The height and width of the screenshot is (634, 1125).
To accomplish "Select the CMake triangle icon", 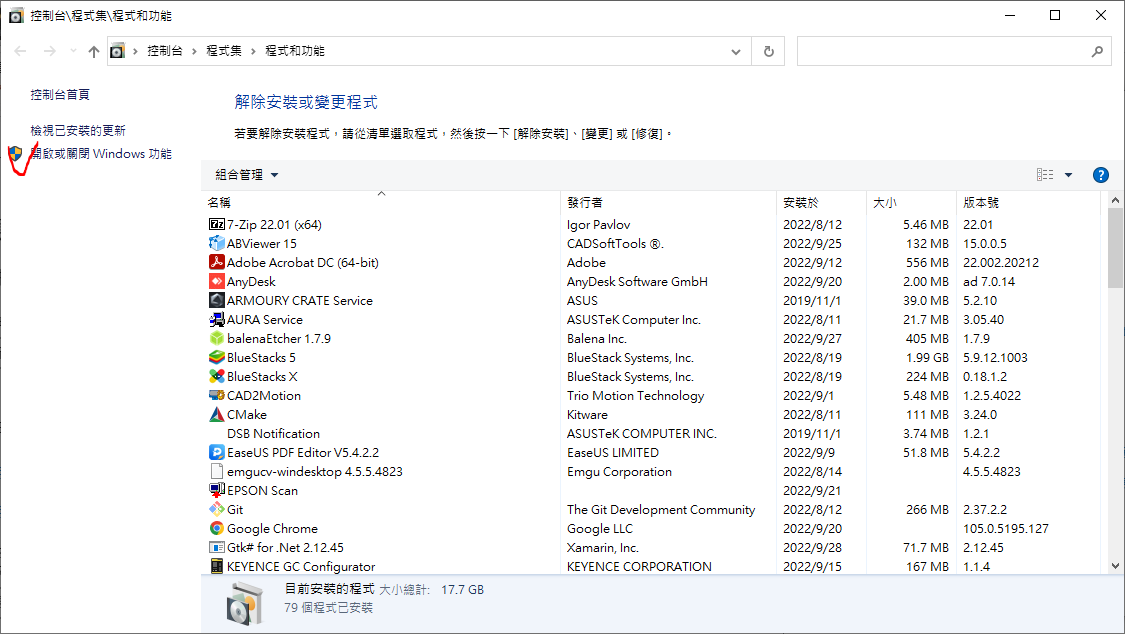I will [x=217, y=415].
